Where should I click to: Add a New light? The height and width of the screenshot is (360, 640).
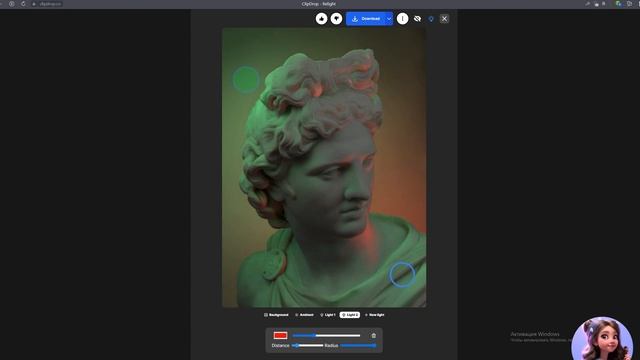point(374,315)
